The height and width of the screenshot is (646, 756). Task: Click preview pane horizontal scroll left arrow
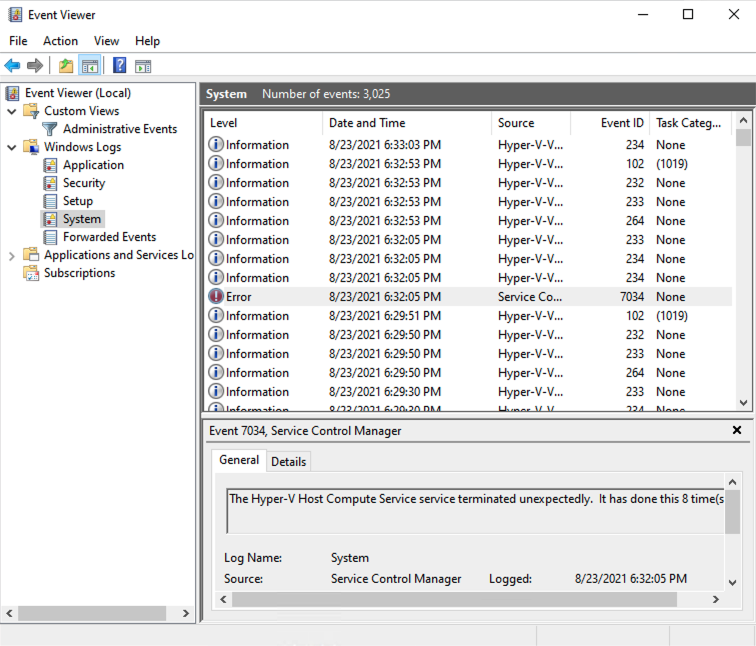223,599
